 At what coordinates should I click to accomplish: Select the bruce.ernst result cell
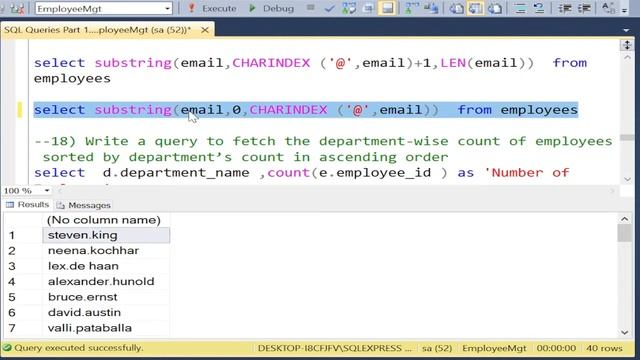[106, 297]
